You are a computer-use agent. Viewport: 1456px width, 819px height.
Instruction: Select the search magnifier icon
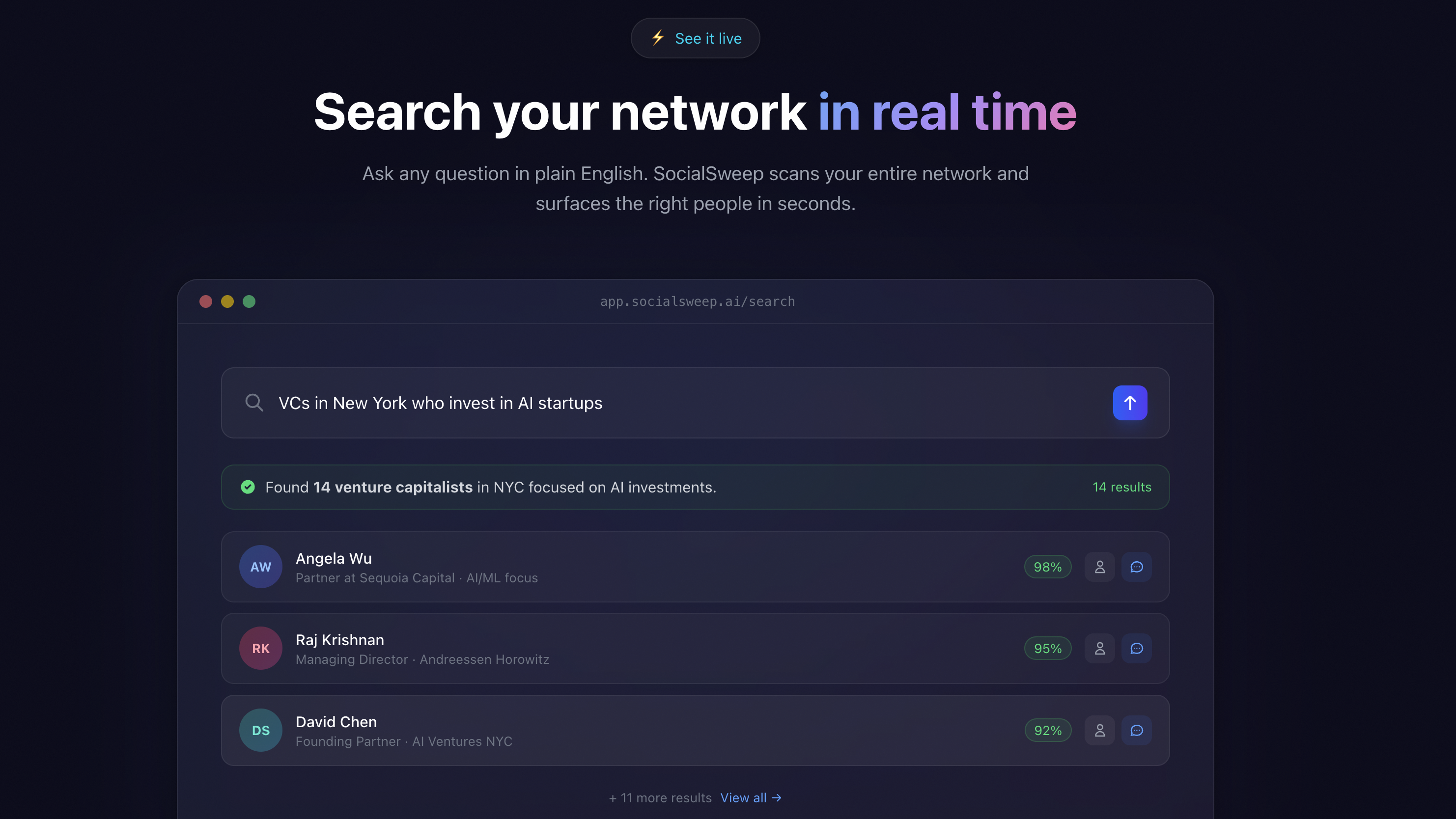(254, 403)
